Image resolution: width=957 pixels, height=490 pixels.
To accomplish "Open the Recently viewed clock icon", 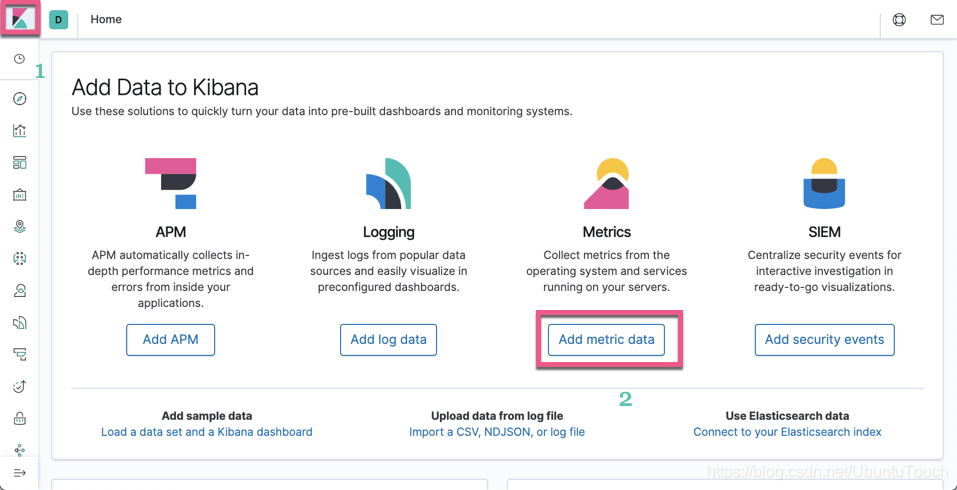I will pos(19,59).
